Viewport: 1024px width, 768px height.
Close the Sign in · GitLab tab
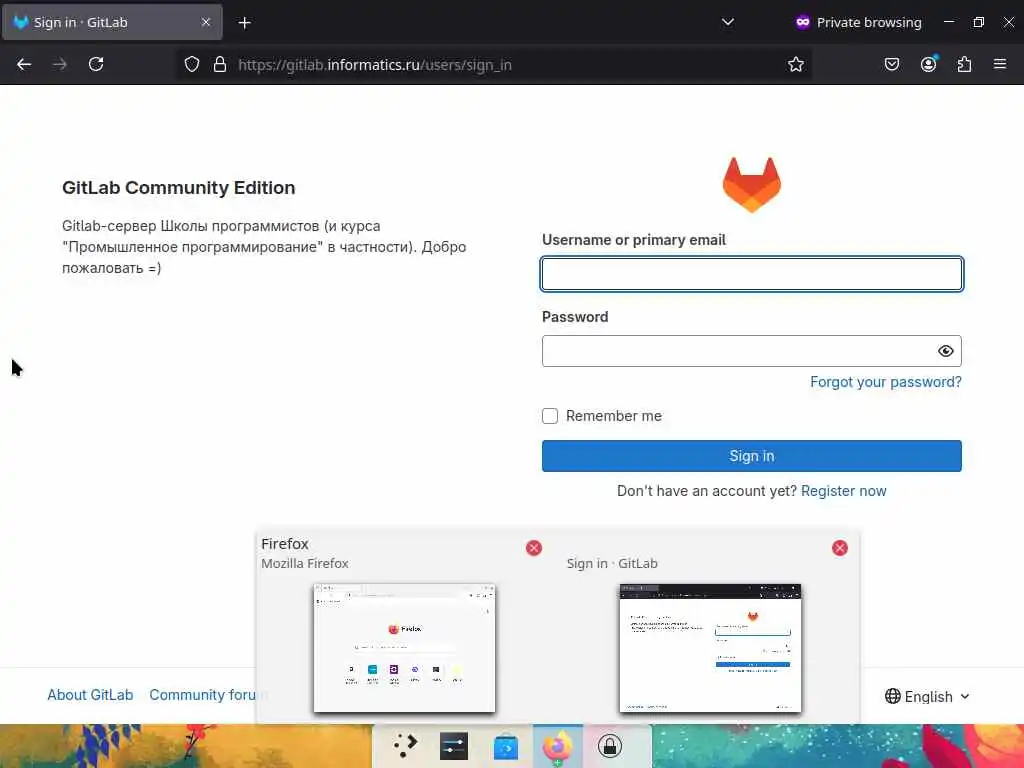coord(206,22)
